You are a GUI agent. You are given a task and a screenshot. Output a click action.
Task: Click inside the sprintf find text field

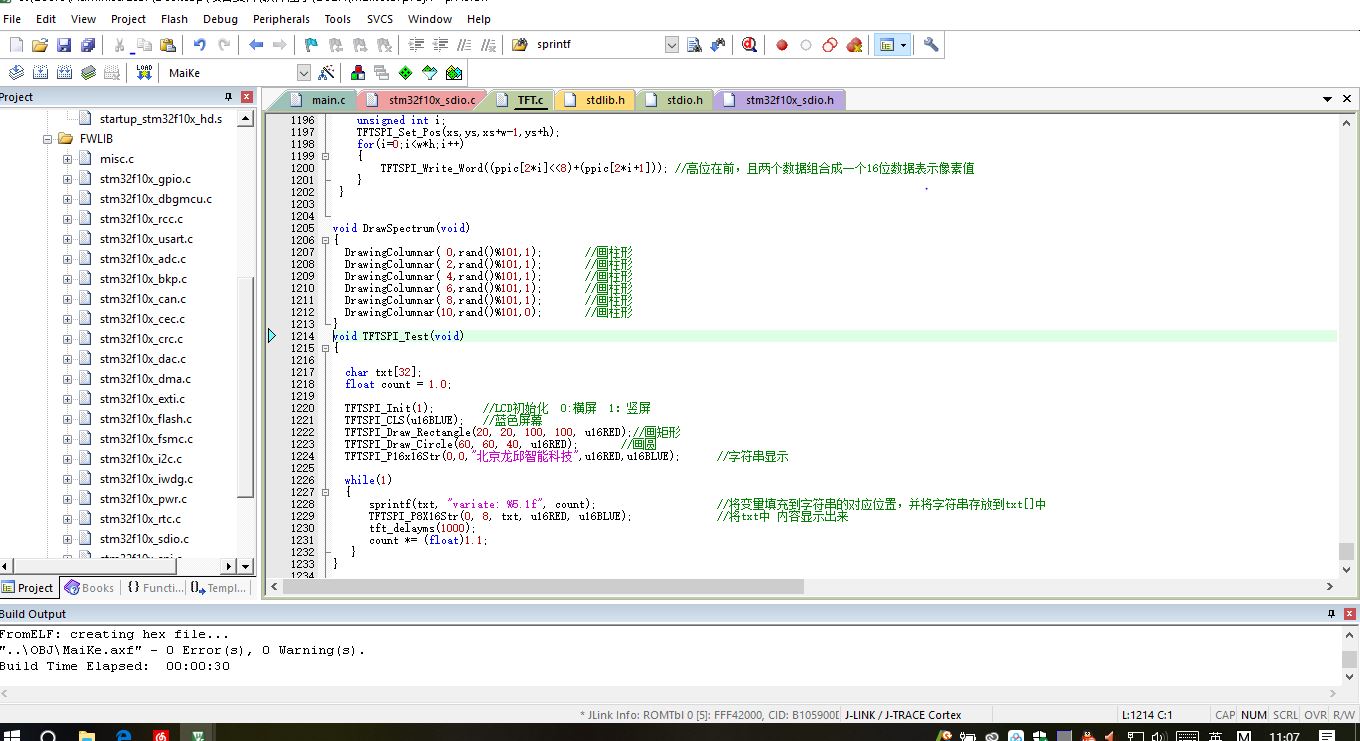[x=598, y=45]
